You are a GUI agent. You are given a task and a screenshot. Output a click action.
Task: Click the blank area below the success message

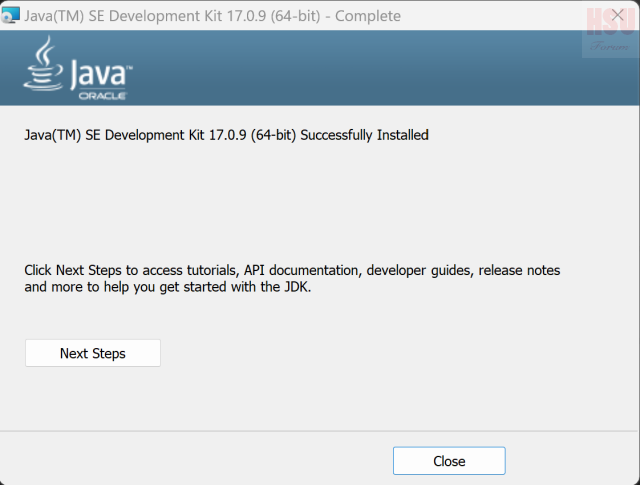coord(320,200)
